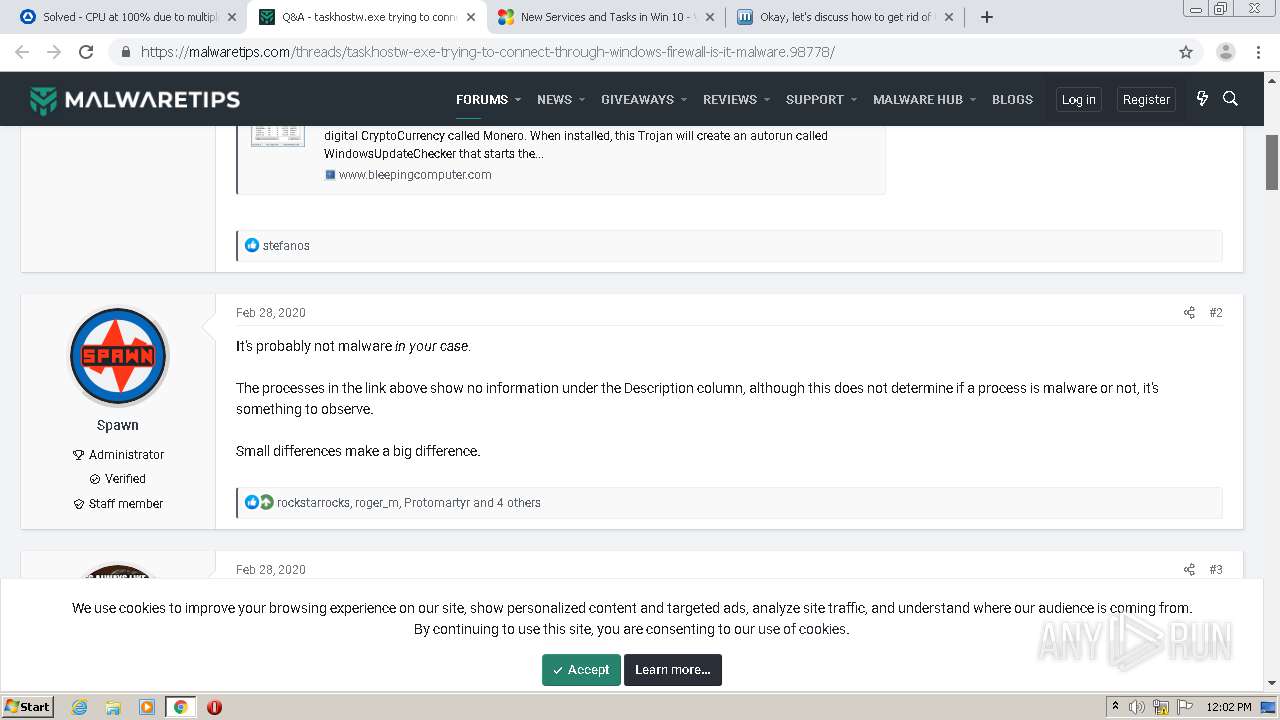Screen dimensions: 1280x720
Task: Open the REVIEWS menu
Action: (x=730, y=99)
